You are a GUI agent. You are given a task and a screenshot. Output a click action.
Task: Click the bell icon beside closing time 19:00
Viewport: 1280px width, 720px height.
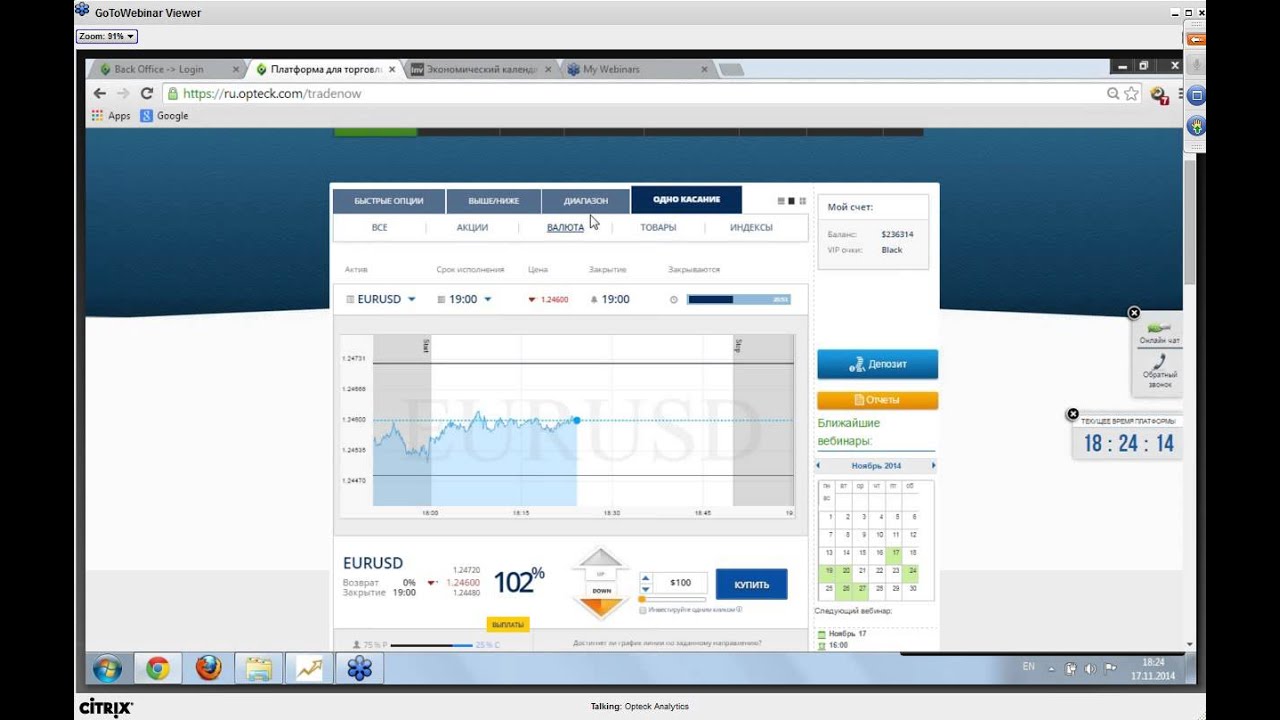coord(594,299)
